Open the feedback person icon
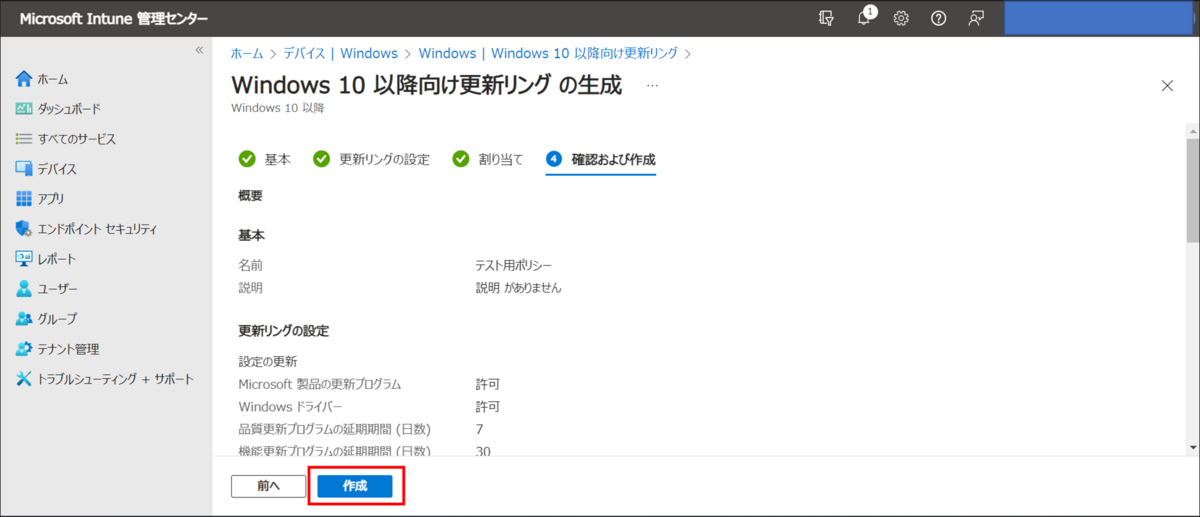The width and height of the screenshot is (1200, 517). pyautogui.click(x=976, y=18)
